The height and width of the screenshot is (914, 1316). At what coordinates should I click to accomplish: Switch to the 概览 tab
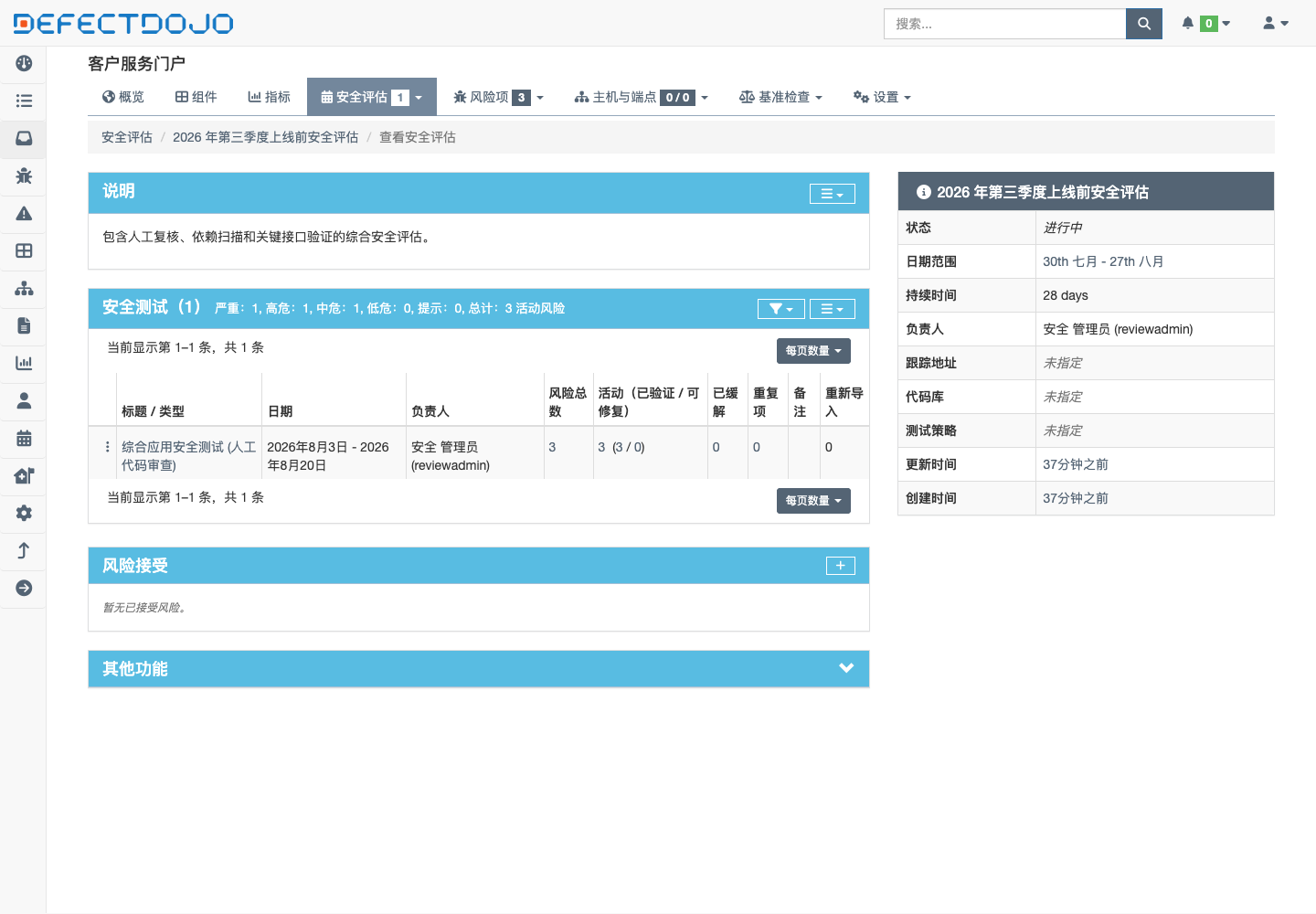click(123, 97)
